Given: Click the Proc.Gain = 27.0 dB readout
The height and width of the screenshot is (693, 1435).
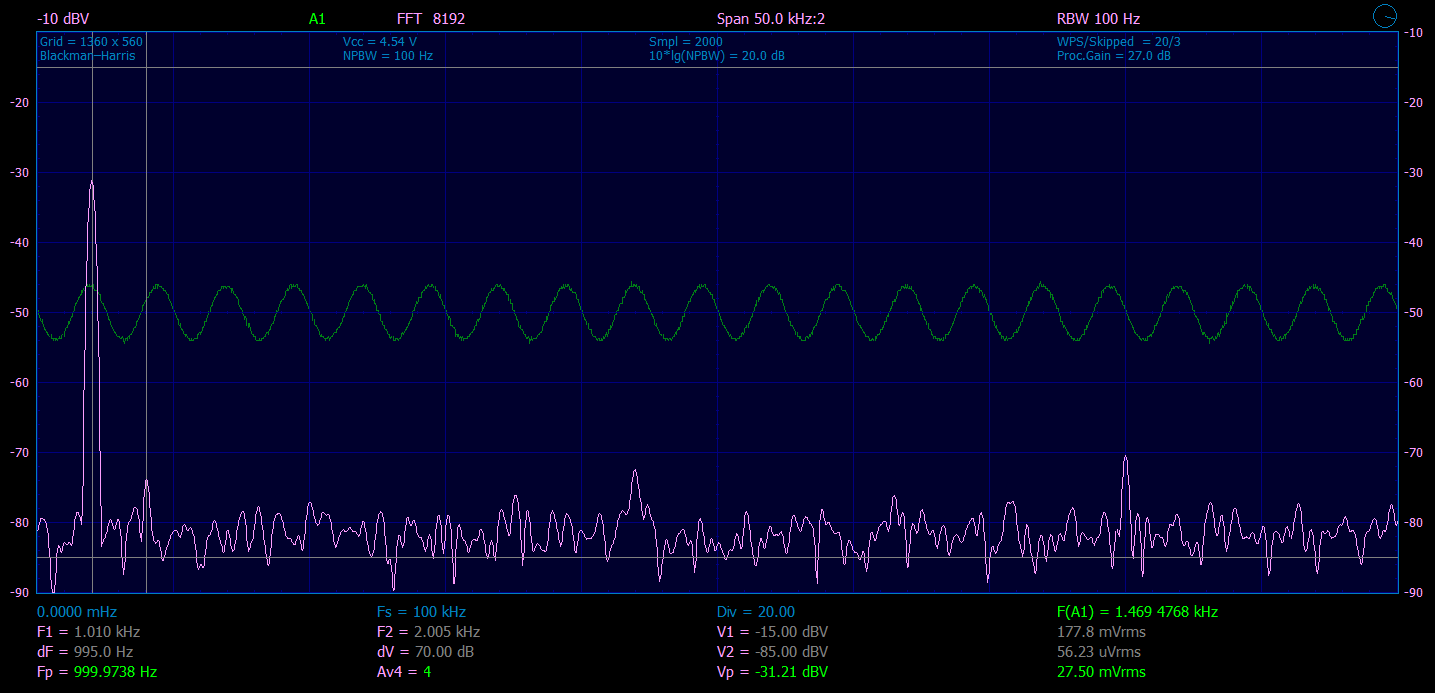Looking at the screenshot, I should point(1114,56).
